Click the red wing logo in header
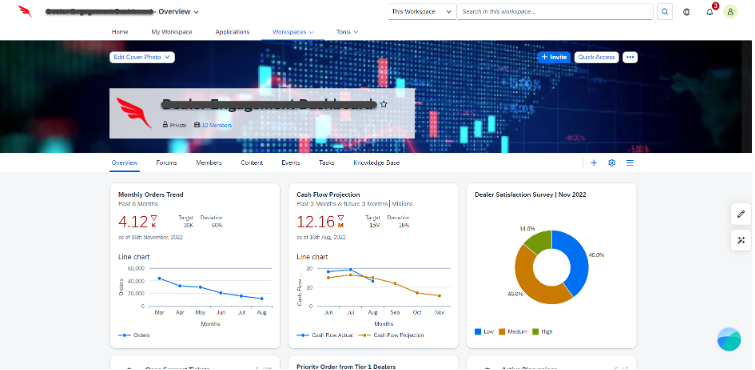The width and height of the screenshot is (755, 370). coord(25,11)
